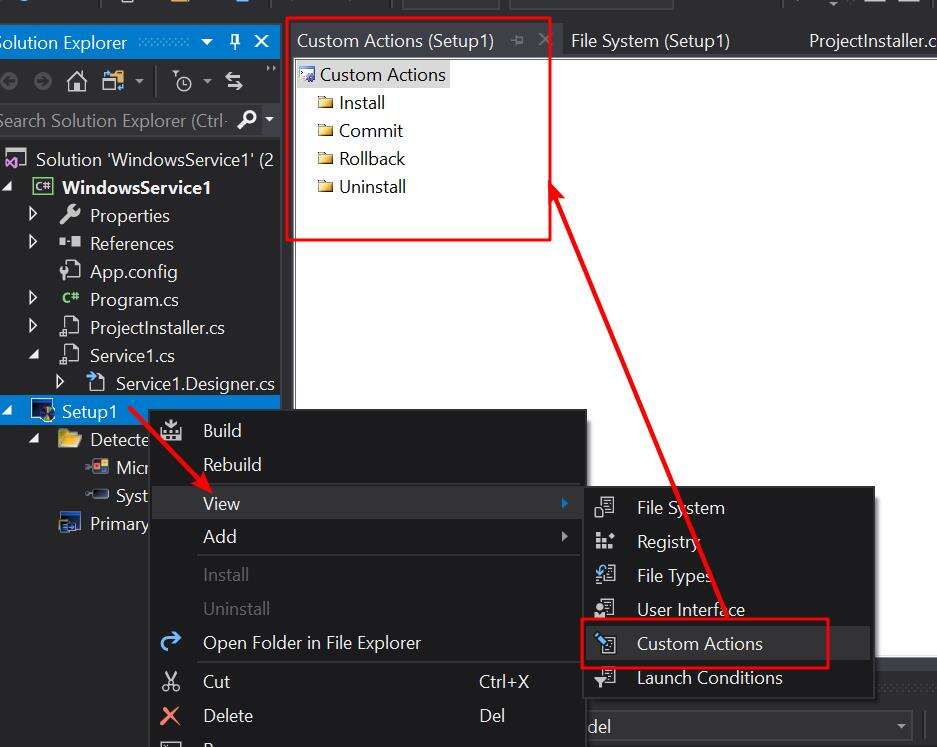Expand the References node

(x=33, y=242)
